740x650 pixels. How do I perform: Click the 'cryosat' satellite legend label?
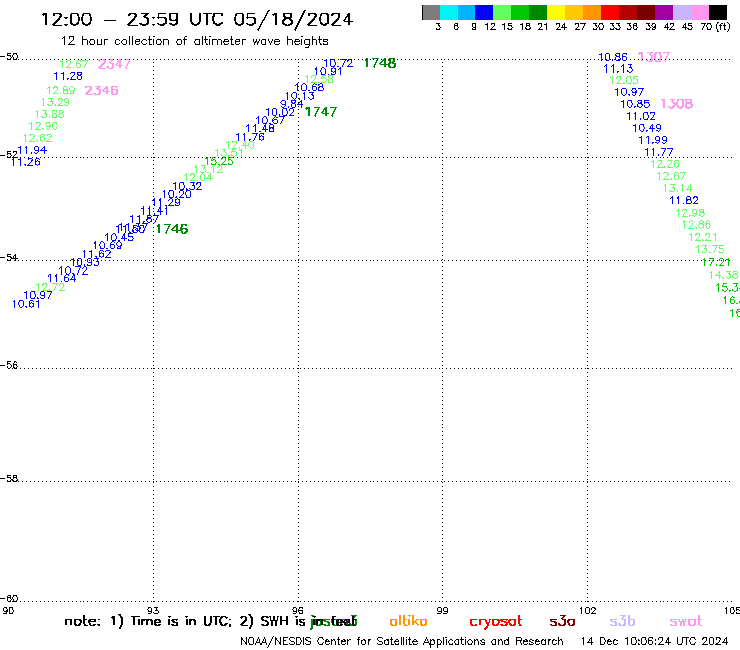coord(496,622)
